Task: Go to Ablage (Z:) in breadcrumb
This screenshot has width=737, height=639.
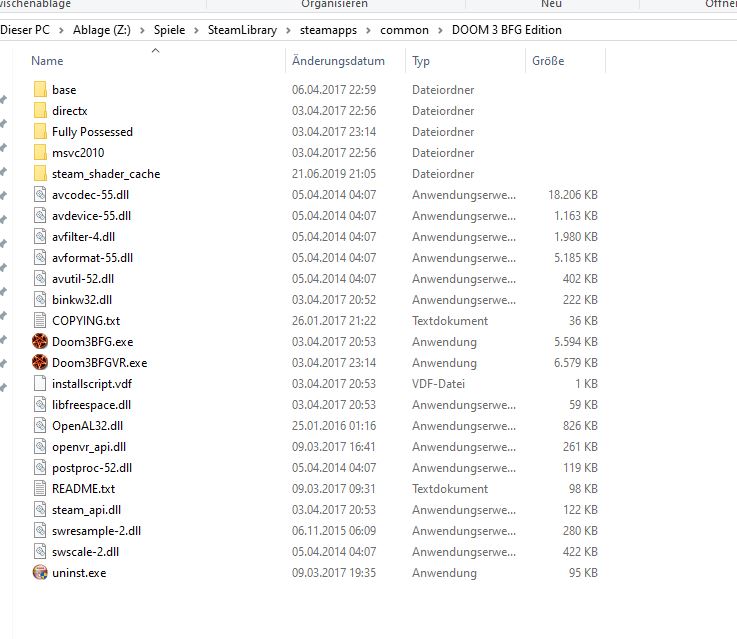Action: (102, 30)
